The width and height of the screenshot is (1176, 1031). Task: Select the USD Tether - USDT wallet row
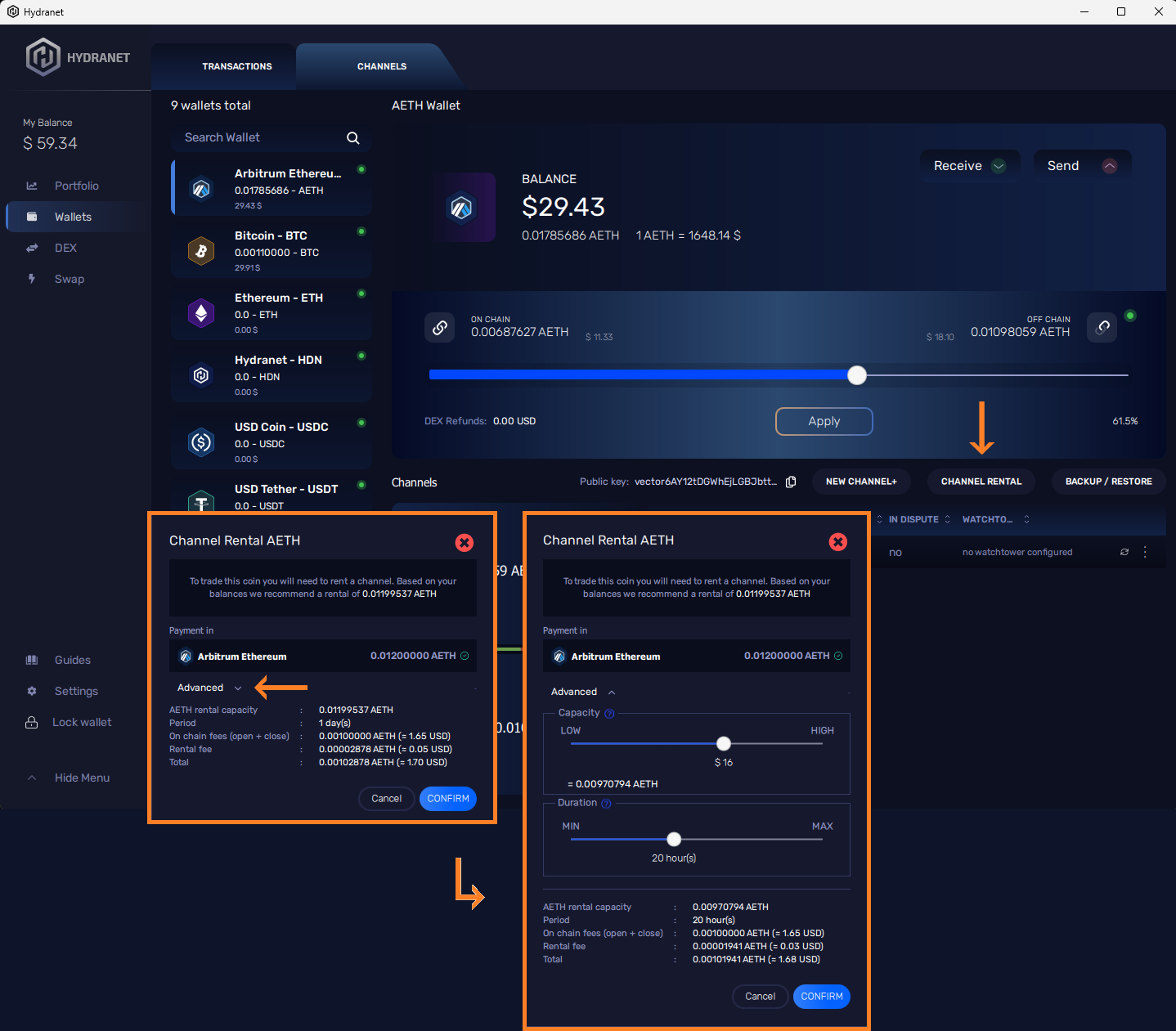point(271,498)
